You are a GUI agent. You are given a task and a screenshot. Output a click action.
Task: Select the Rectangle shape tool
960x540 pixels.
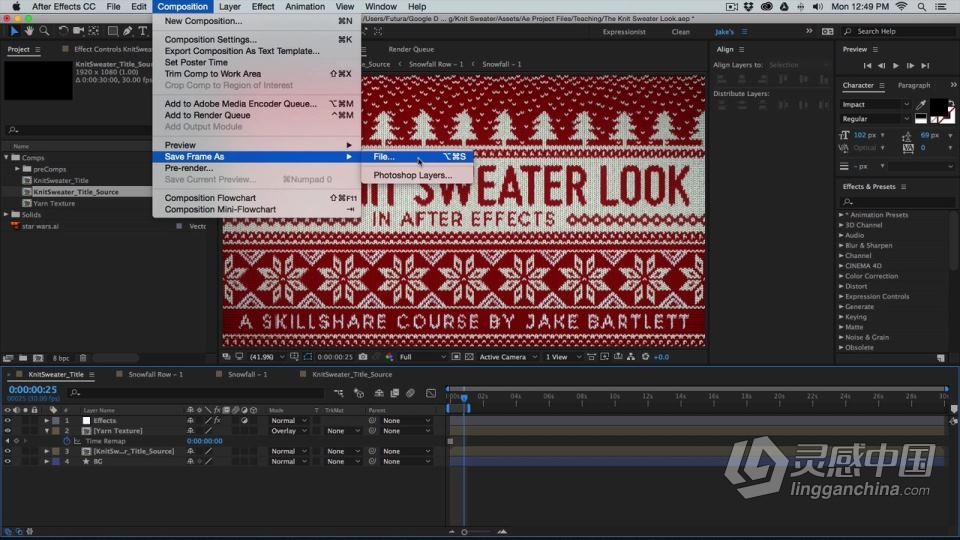[x=113, y=31]
